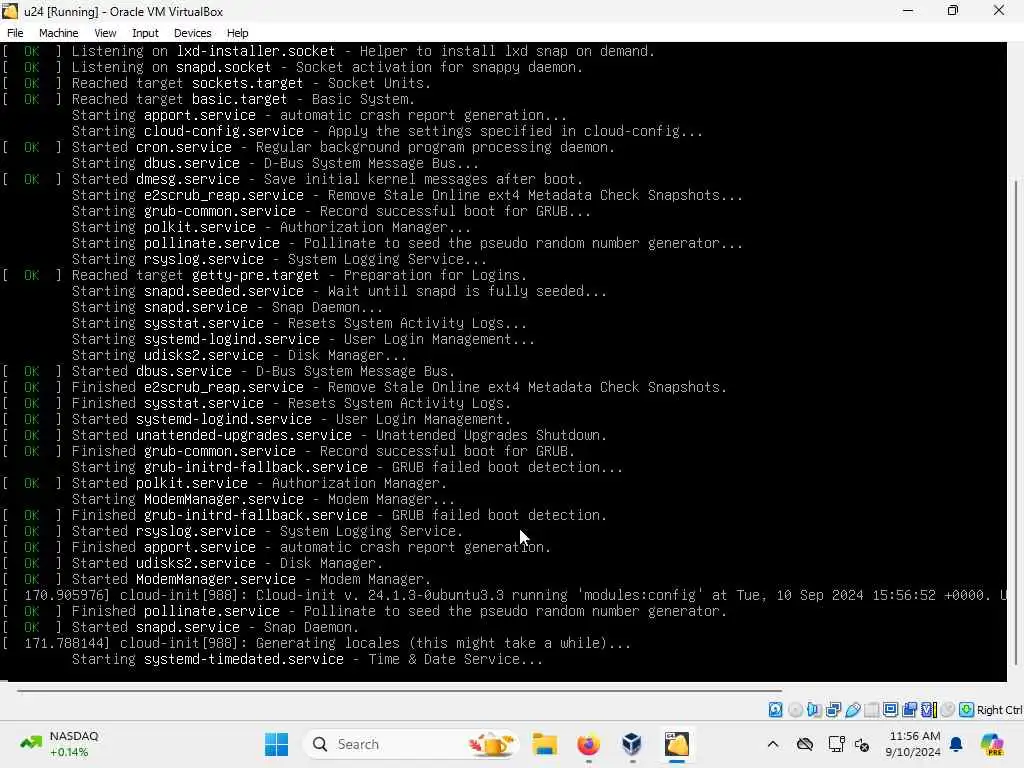Click 'Listening on snapd.socket' line
Screen dimensions: 1024x768
point(293,67)
